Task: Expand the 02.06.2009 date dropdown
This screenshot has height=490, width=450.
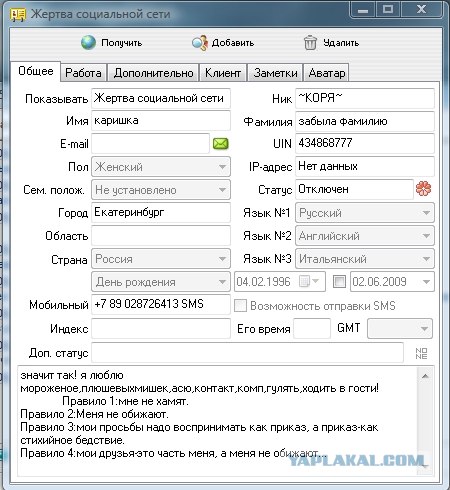Action: coord(426,282)
